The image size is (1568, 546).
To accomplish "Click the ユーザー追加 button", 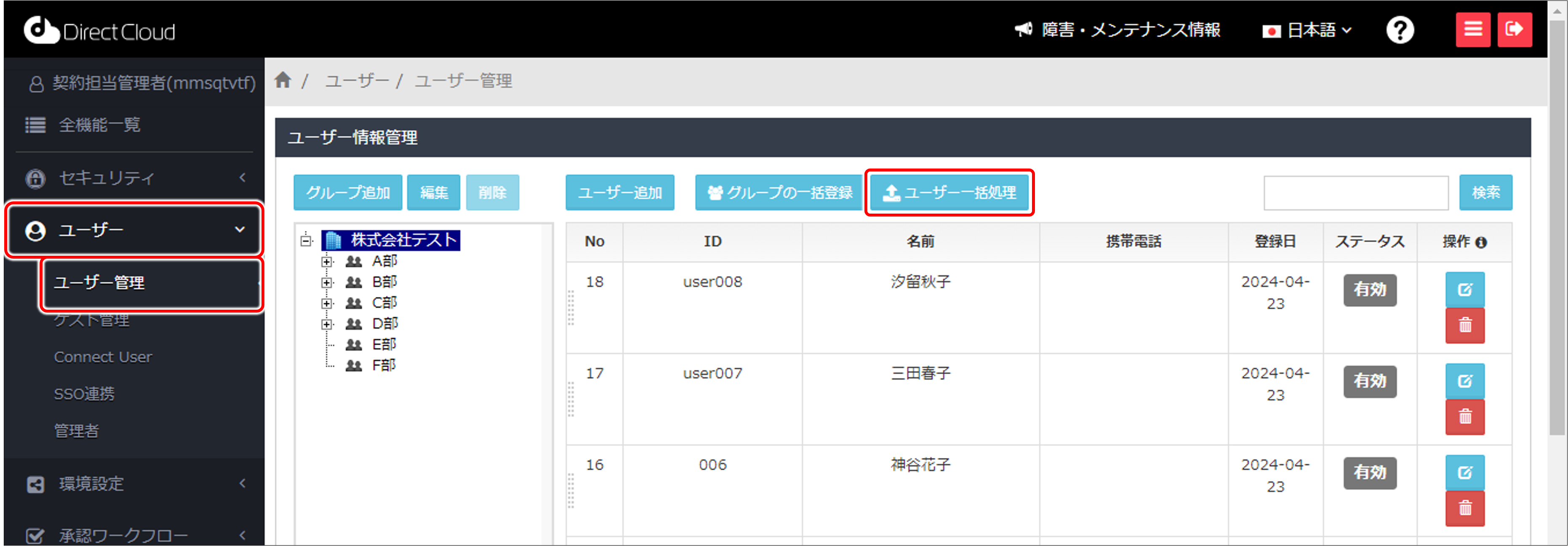I will click(x=620, y=193).
